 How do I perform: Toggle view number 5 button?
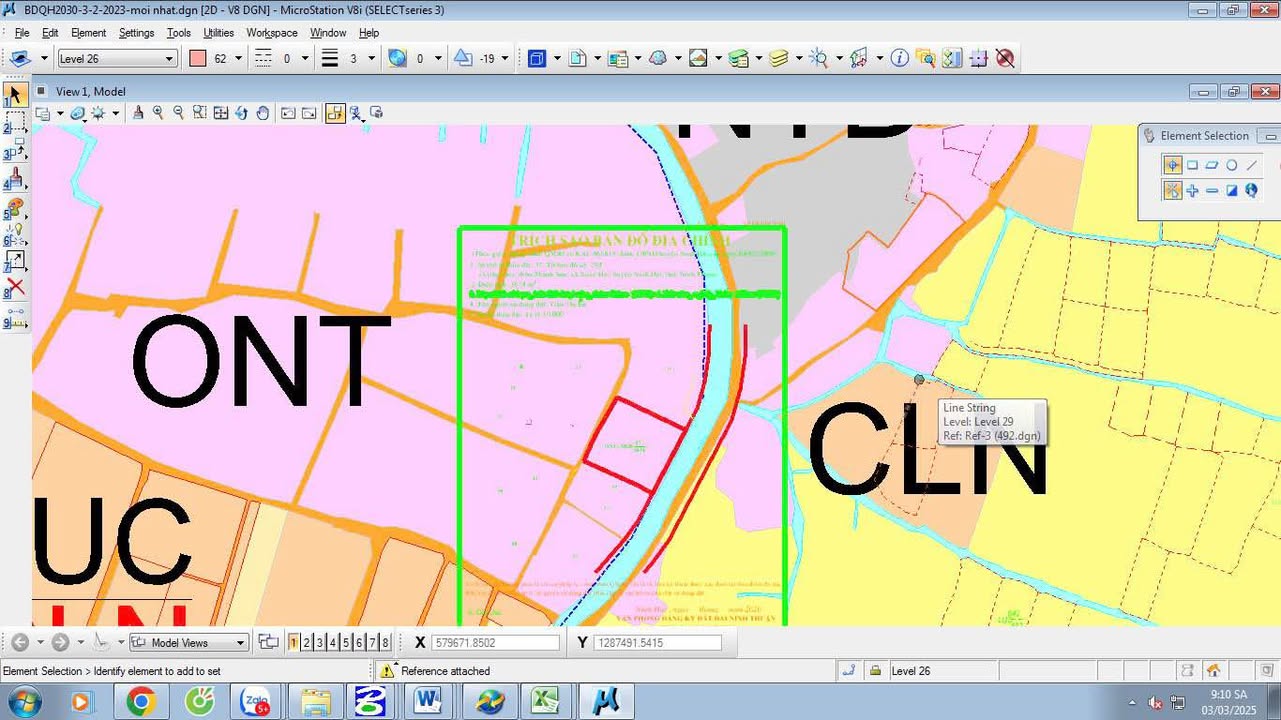coord(346,643)
